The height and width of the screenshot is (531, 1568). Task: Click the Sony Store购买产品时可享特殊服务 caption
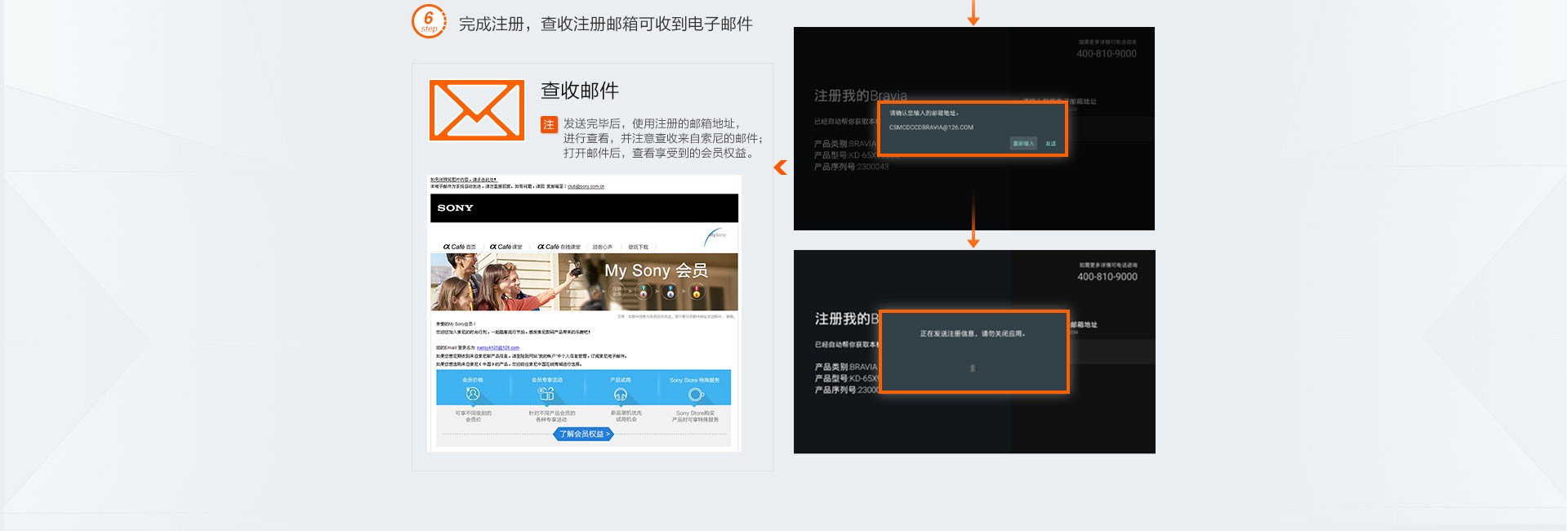695,417
